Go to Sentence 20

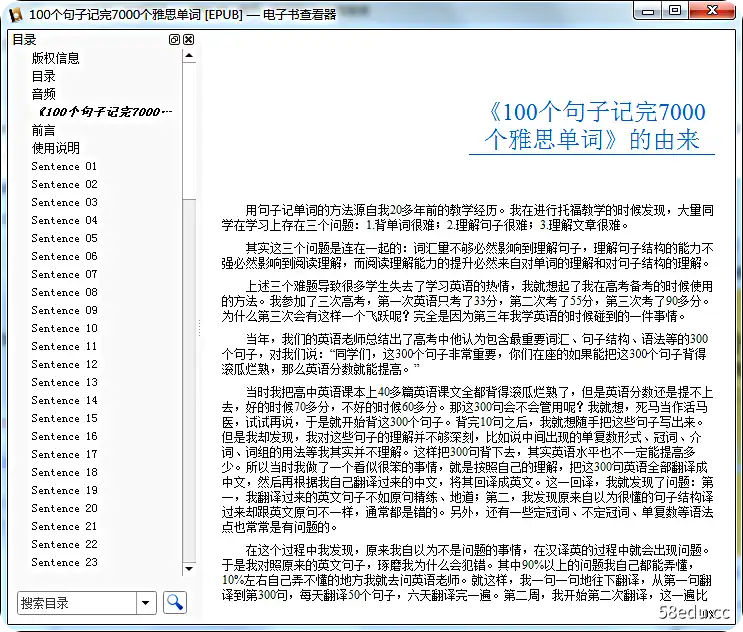coord(64,508)
